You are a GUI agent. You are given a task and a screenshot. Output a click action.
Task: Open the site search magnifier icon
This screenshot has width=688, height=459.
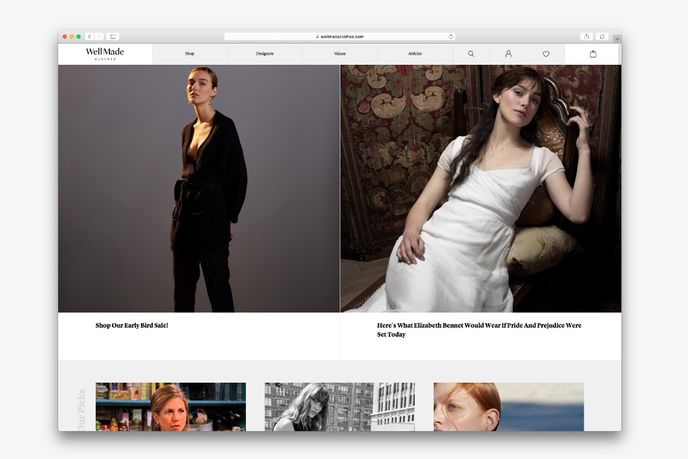click(471, 54)
